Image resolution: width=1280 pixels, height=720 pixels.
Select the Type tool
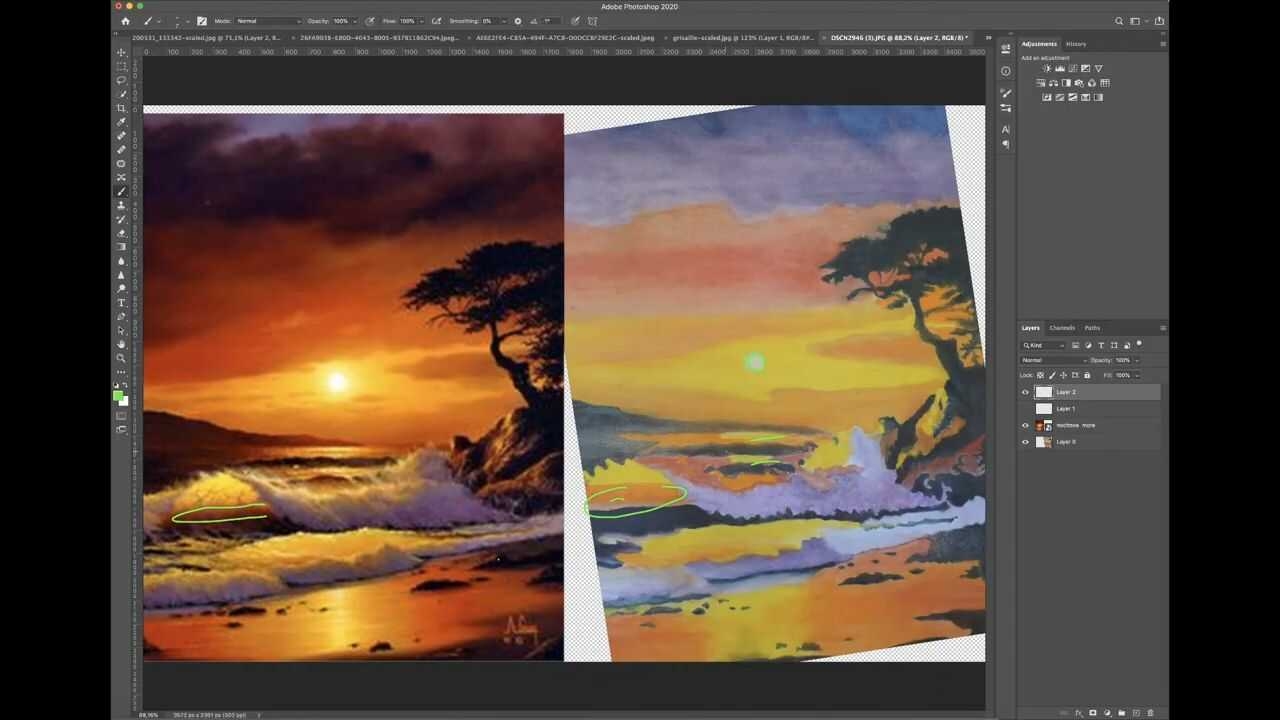coord(122,302)
